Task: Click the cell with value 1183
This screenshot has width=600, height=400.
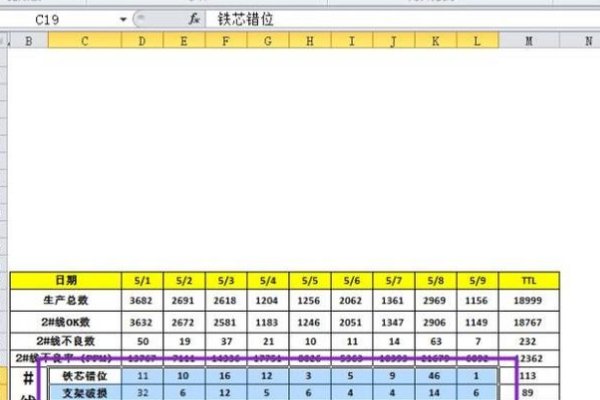Action: (x=268, y=322)
